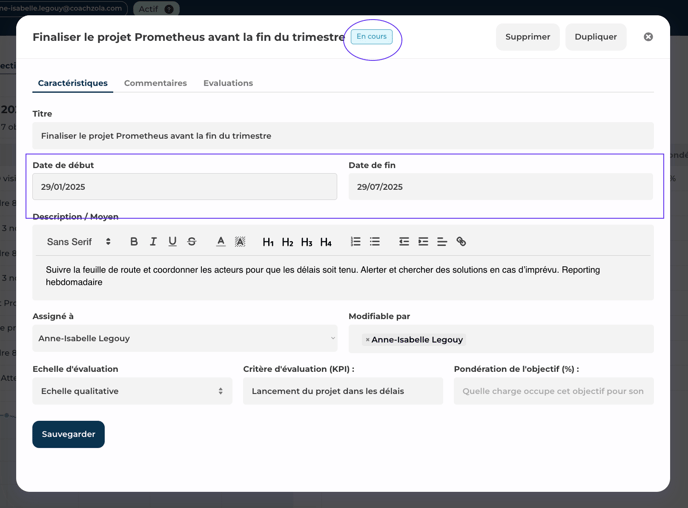The width and height of the screenshot is (688, 508).
Task: Expand the Assigné à dropdown
Action: [185, 339]
